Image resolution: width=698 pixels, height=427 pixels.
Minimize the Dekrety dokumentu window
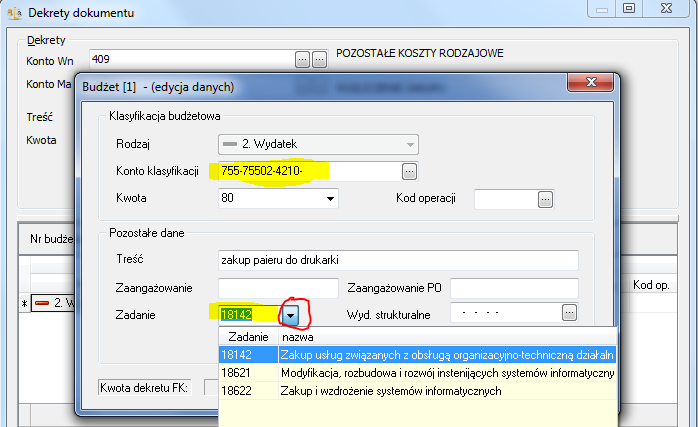pos(602,8)
